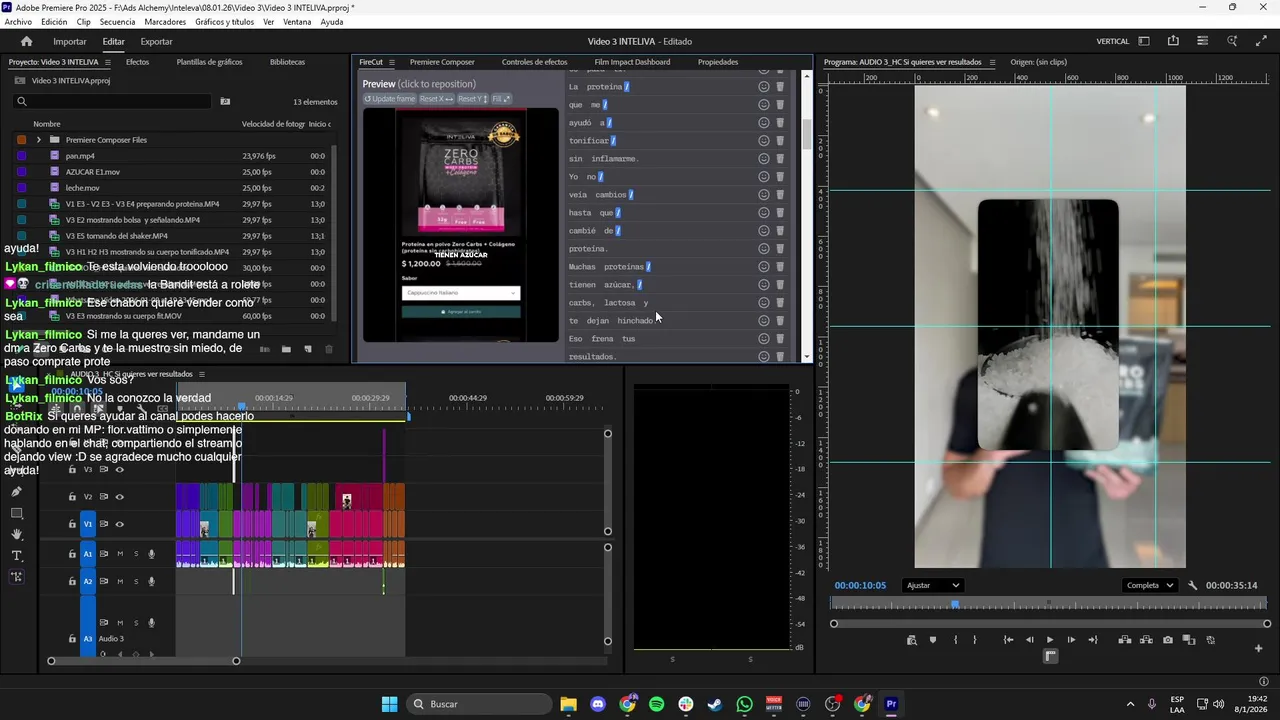Click the search magnifier icon in the header bar
1280x720 pixels.
click(1232, 41)
